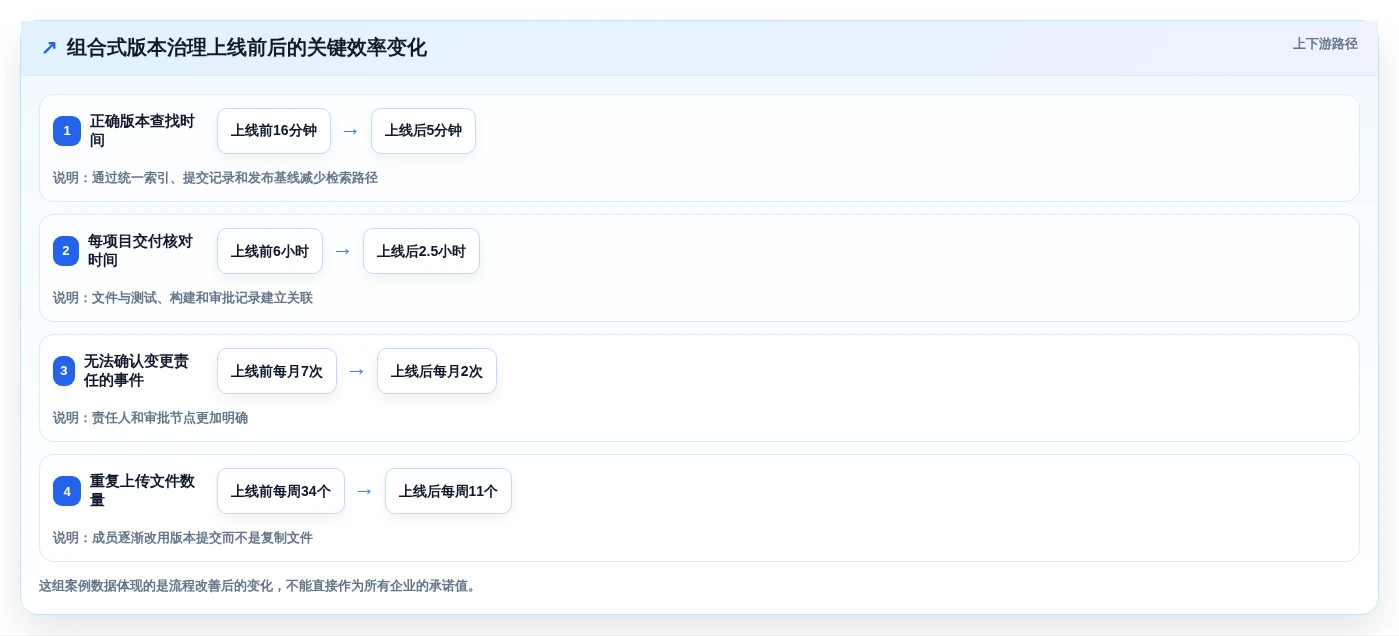Select the 上线后5分钟 chip
The image size is (1399, 636).
point(423,131)
